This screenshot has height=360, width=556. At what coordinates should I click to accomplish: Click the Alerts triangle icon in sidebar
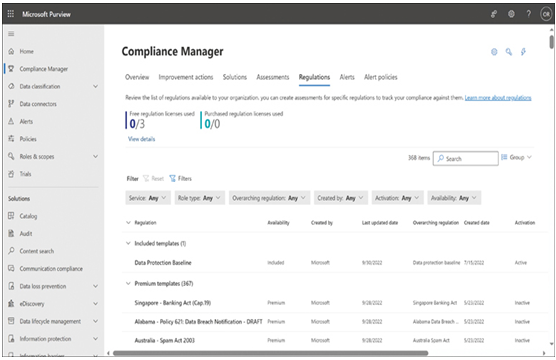11,121
